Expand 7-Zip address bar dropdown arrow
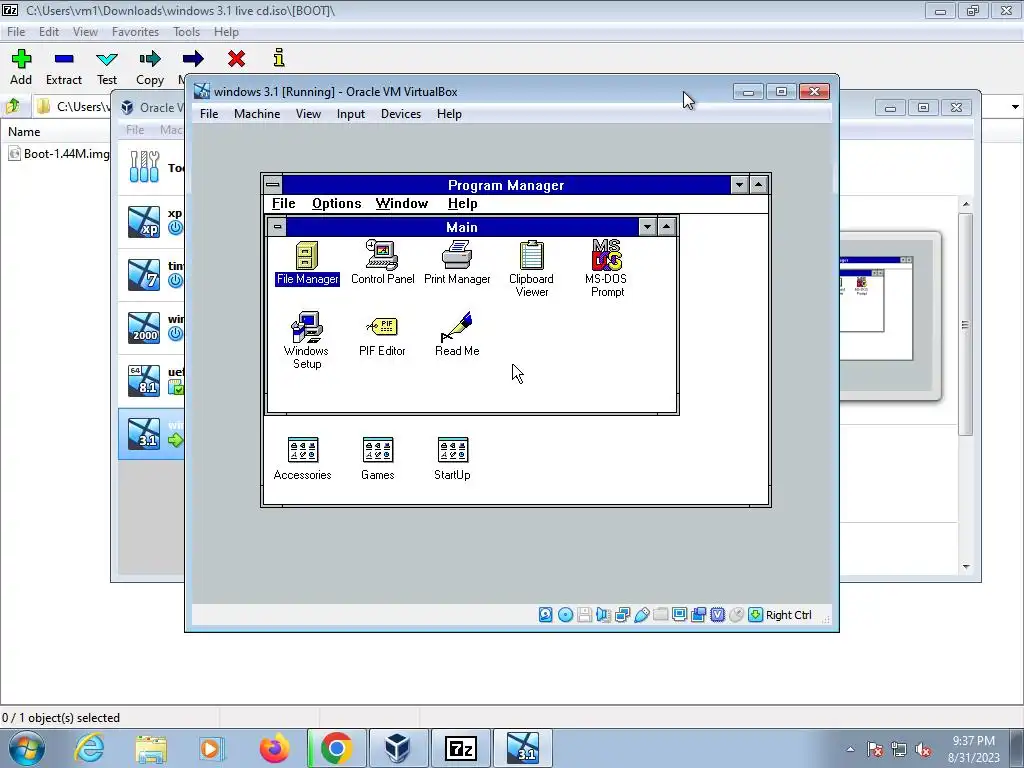This screenshot has width=1024, height=768. pos(1015,106)
